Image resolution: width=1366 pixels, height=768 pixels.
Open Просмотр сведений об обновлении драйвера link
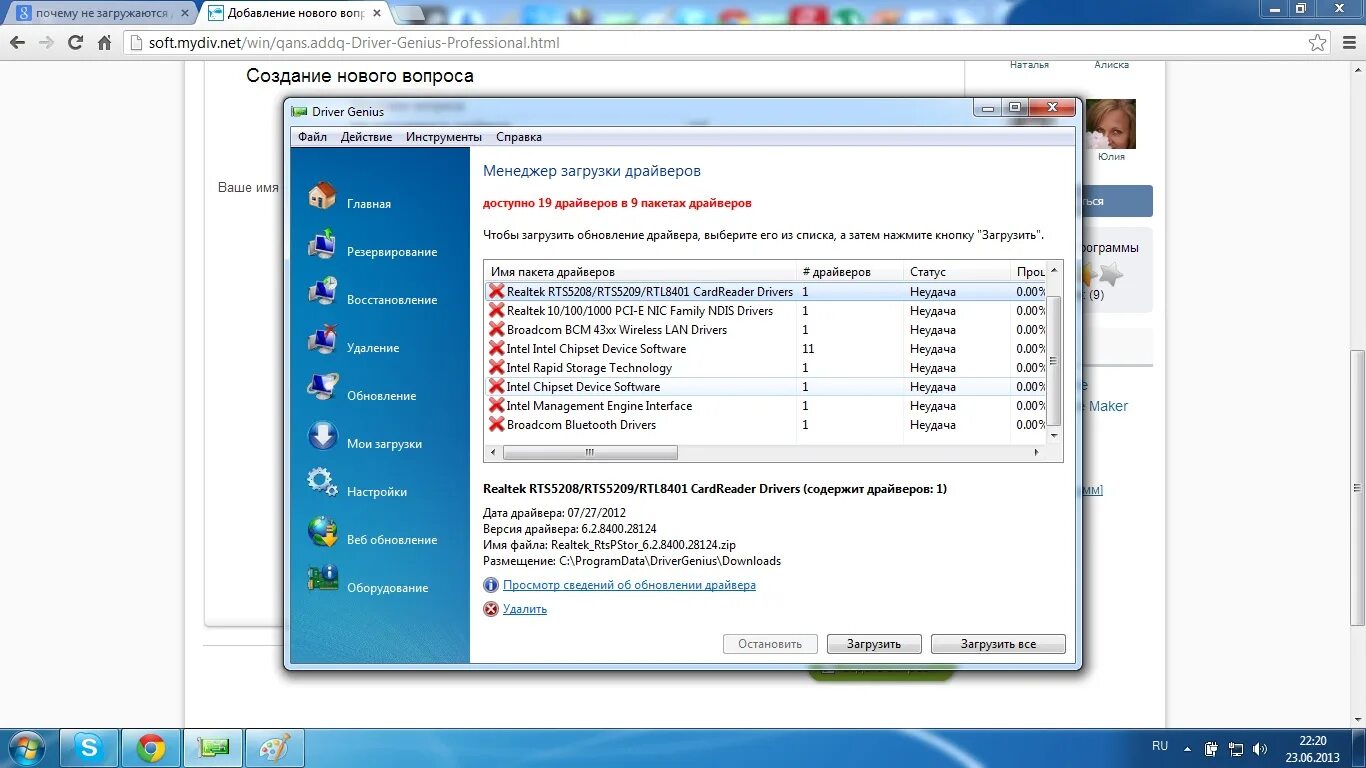629,585
